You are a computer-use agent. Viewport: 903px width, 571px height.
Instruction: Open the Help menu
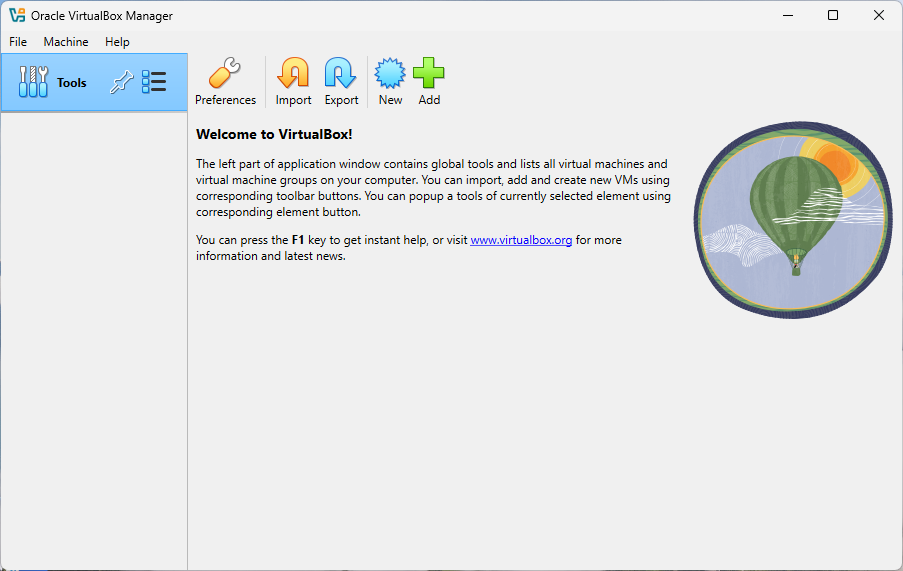point(117,42)
